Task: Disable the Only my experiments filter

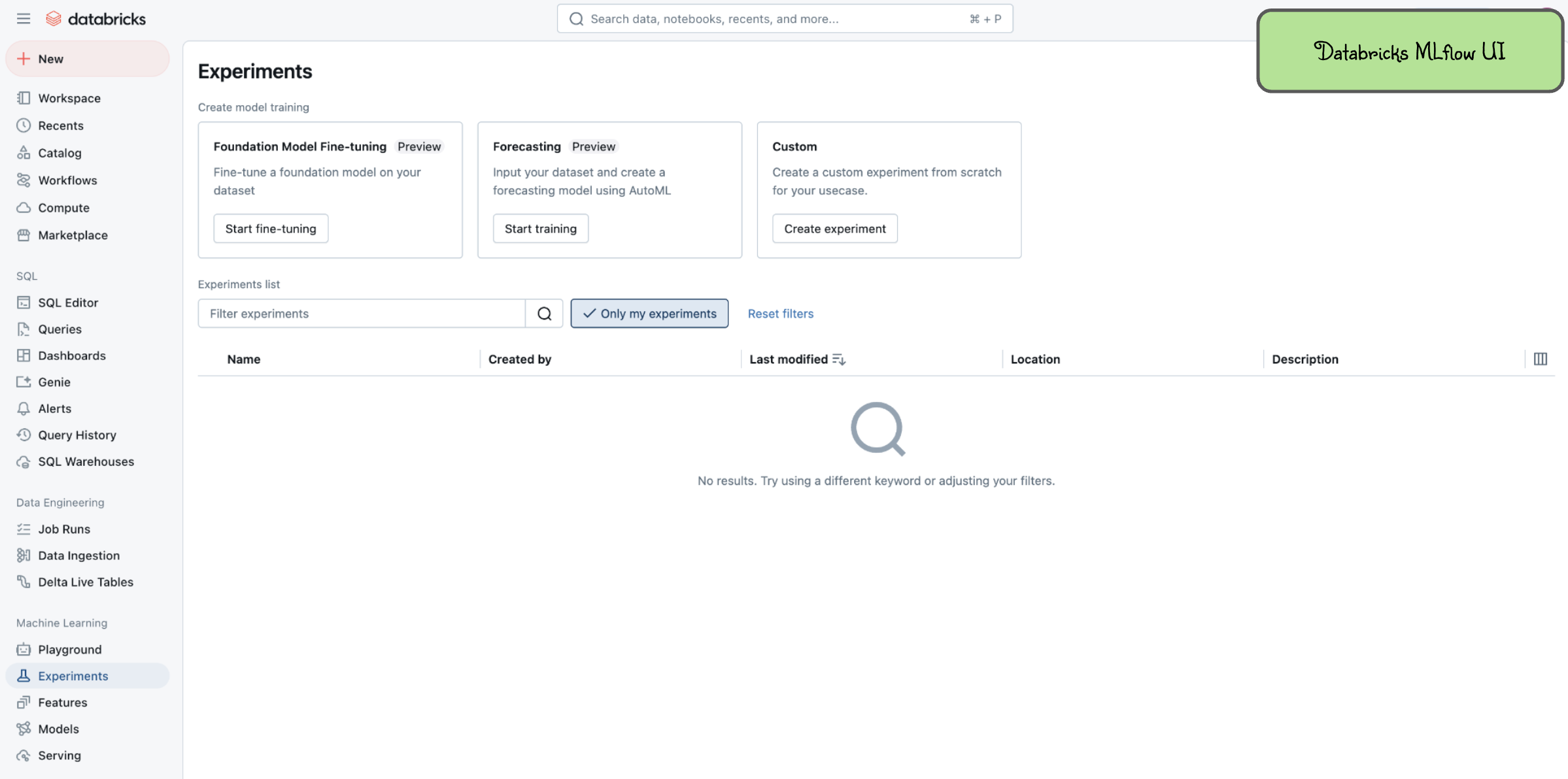Action: point(649,313)
